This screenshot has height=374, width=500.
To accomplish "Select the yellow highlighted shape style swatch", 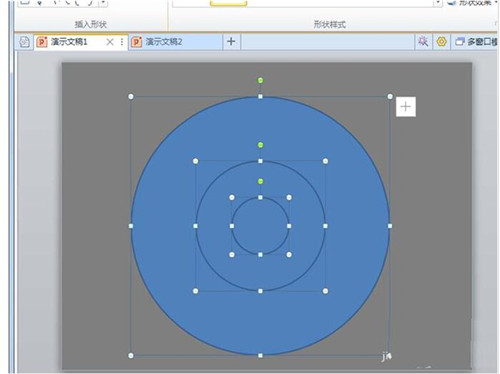I will [x=228, y=3].
